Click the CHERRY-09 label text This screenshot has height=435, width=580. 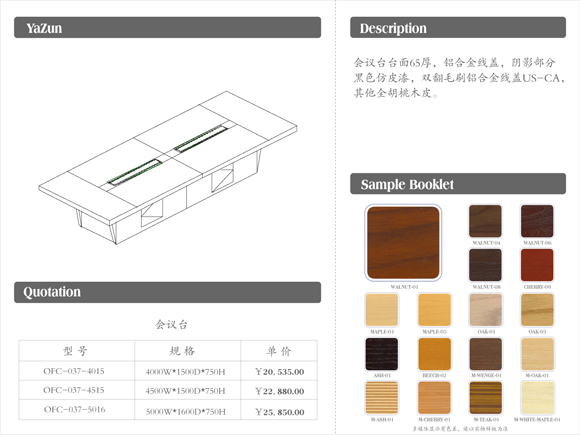point(537,287)
